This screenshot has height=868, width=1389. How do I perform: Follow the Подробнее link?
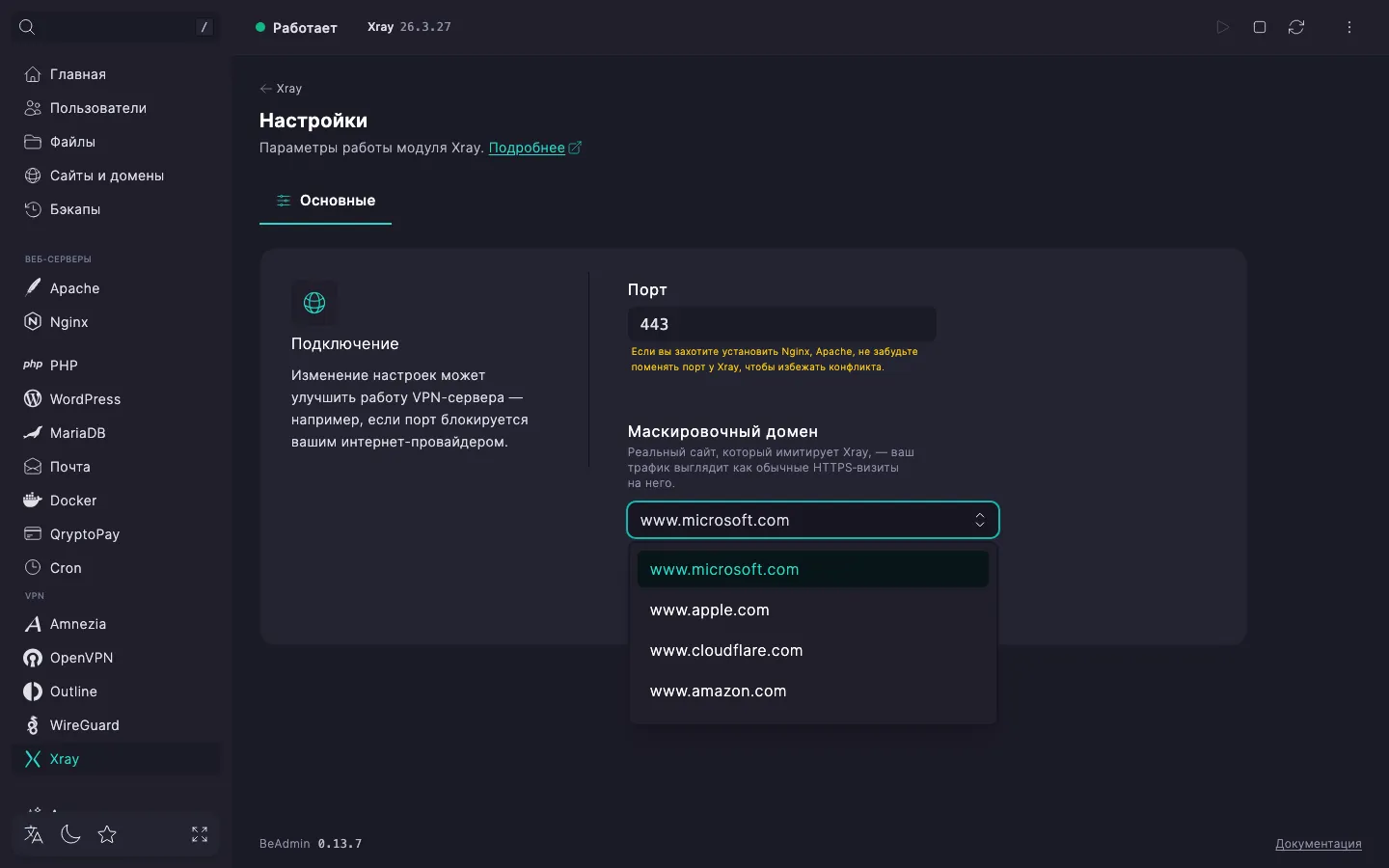tap(527, 148)
